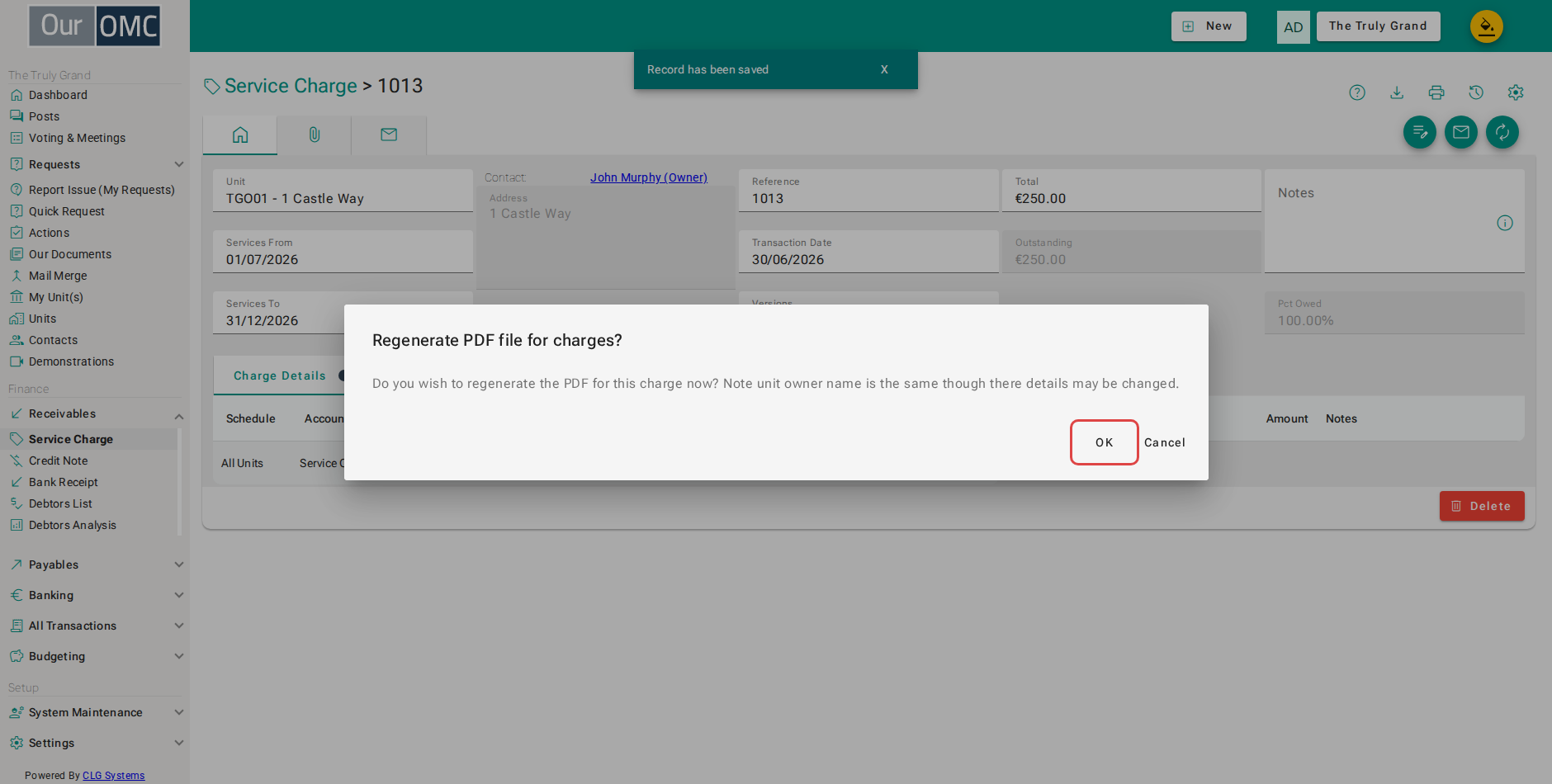Open the Charge Details tab
Viewport: 1552px width, 784px height.
pos(280,375)
